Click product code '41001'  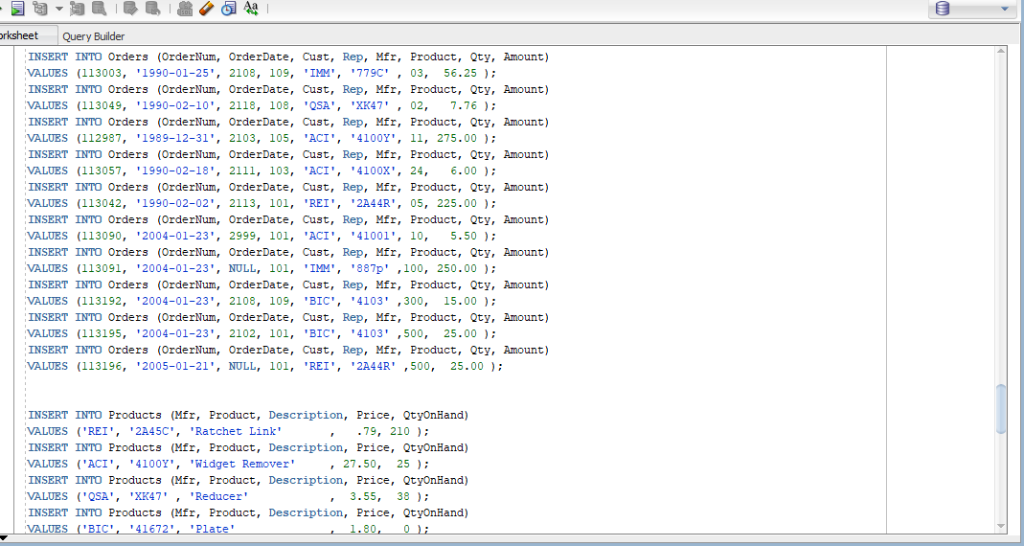point(373,236)
